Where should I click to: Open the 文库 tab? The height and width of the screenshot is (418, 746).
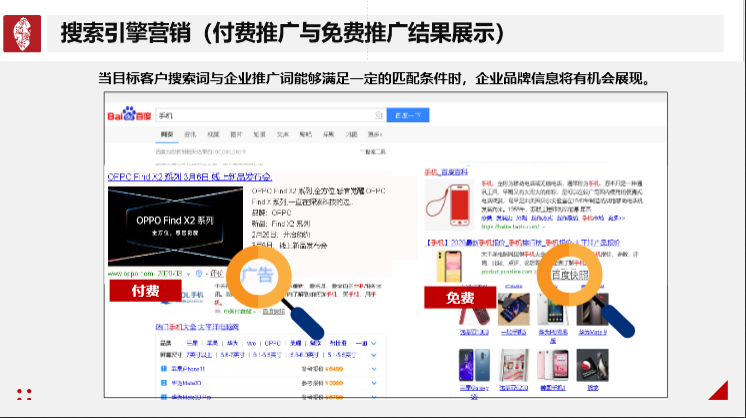[x=283, y=135]
